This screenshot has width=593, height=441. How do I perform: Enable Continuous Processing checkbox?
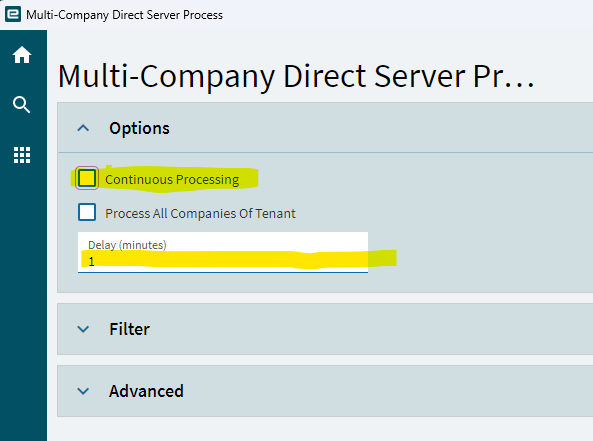[87, 178]
